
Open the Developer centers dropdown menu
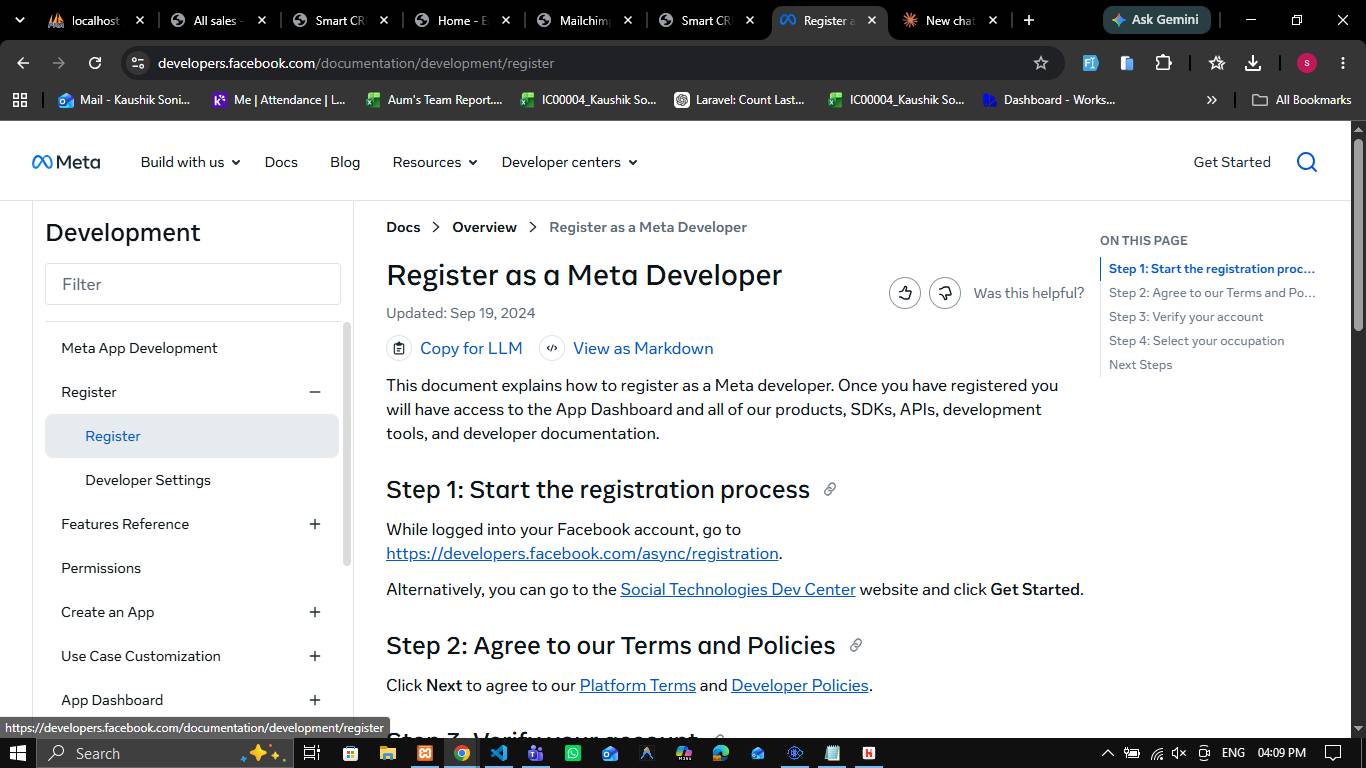pyautogui.click(x=569, y=162)
